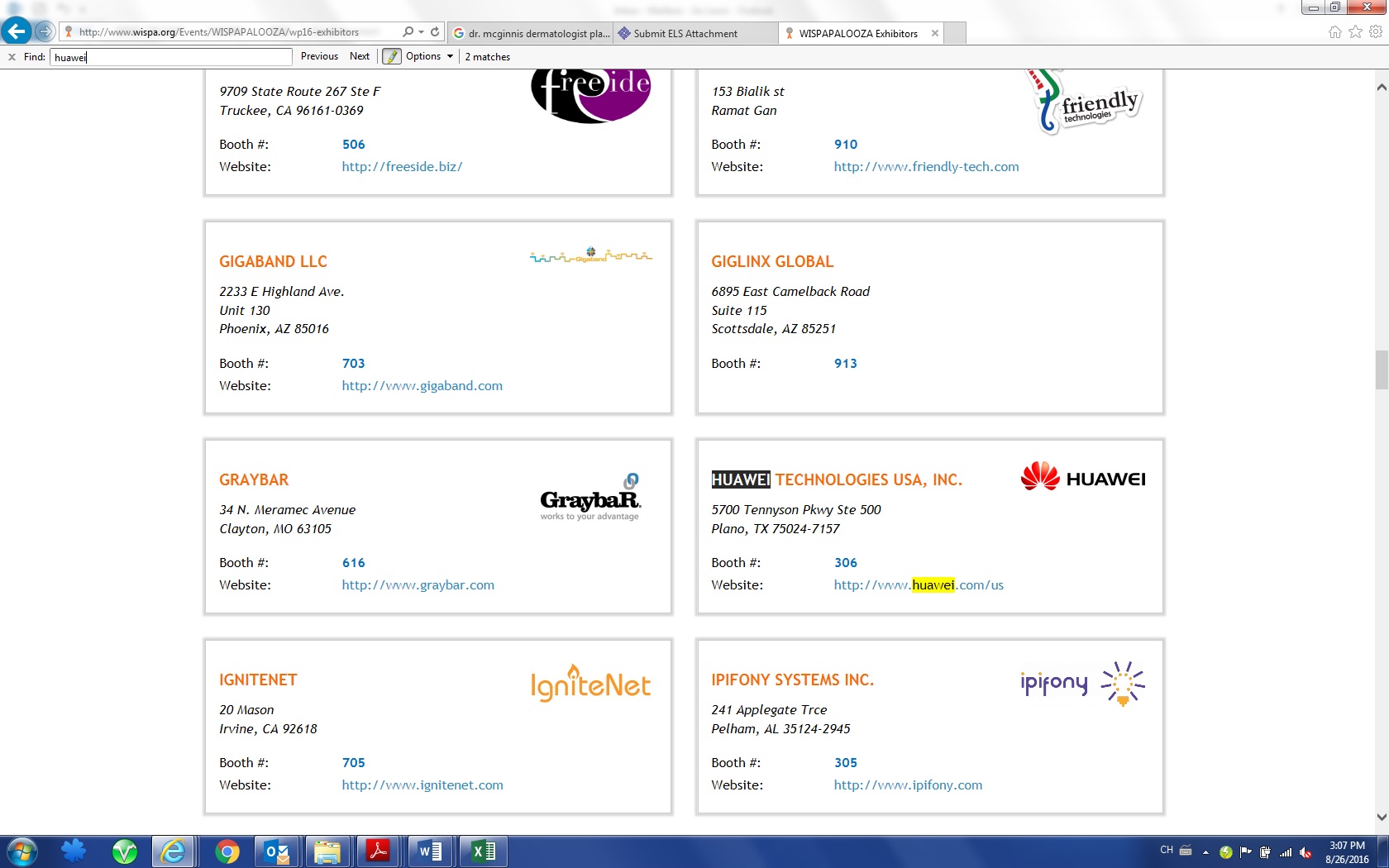The width and height of the screenshot is (1389, 868).
Task: Open Windows Explorer folder in the taskbar
Action: 327,851
